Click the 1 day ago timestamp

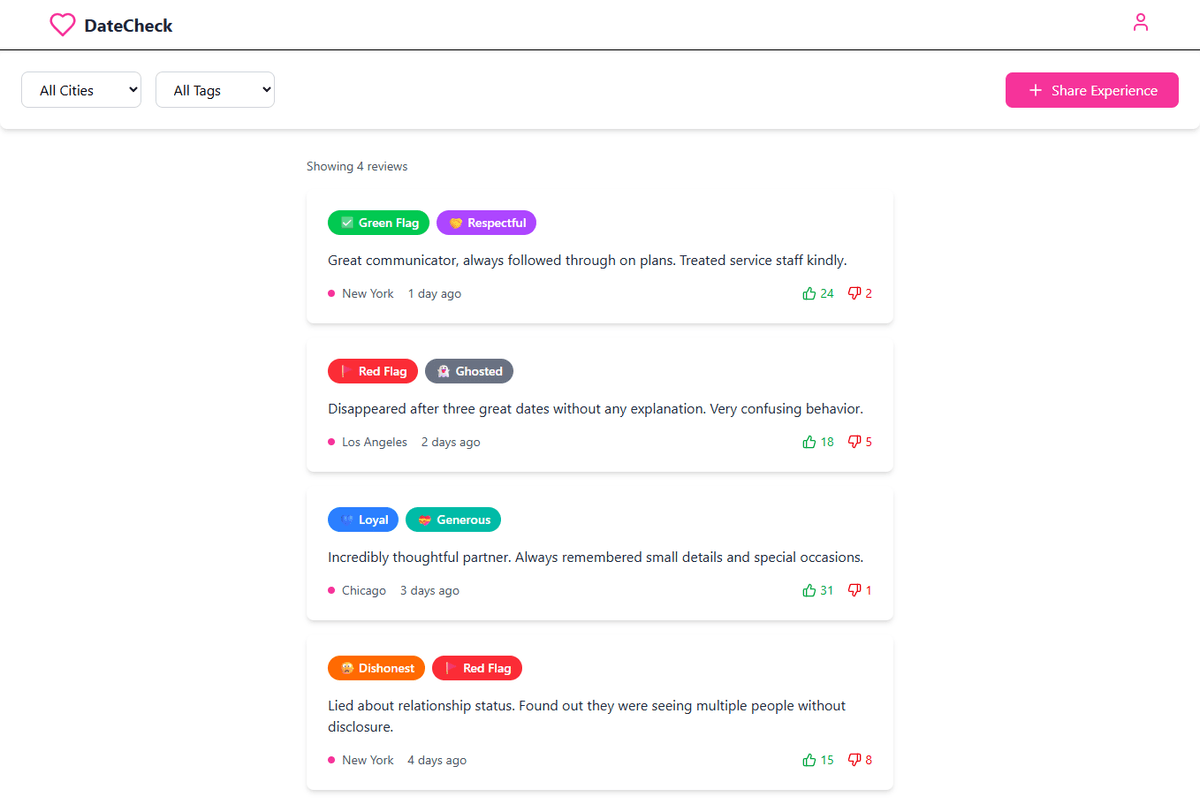coord(435,294)
